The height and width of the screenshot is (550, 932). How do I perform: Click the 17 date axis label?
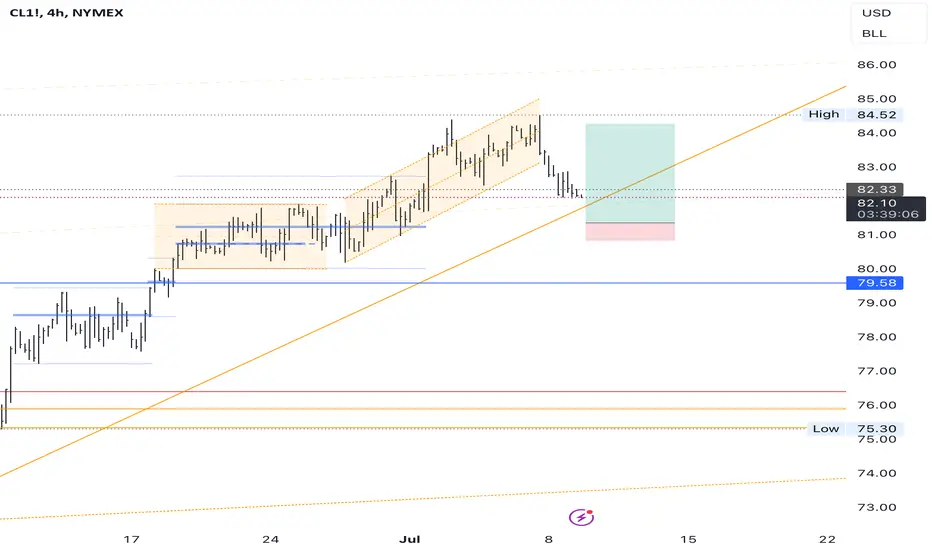click(131, 539)
